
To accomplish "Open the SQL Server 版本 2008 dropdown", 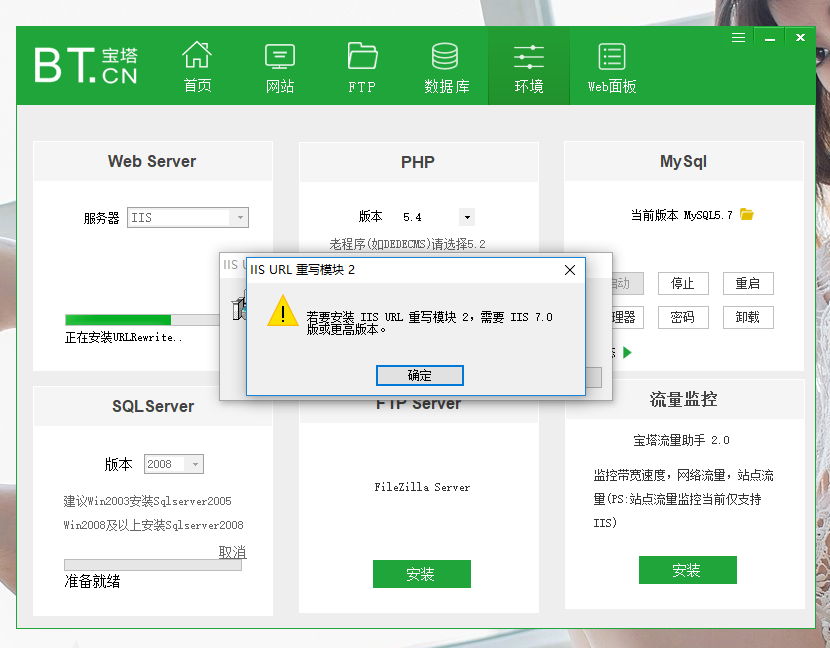I will [174, 464].
